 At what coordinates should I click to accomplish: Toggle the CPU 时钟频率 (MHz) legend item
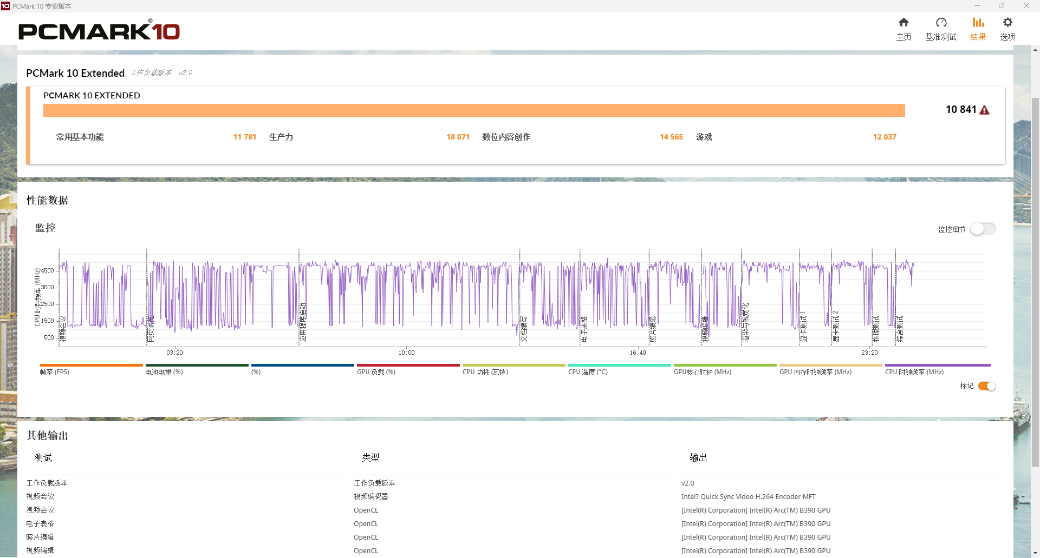(937, 369)
